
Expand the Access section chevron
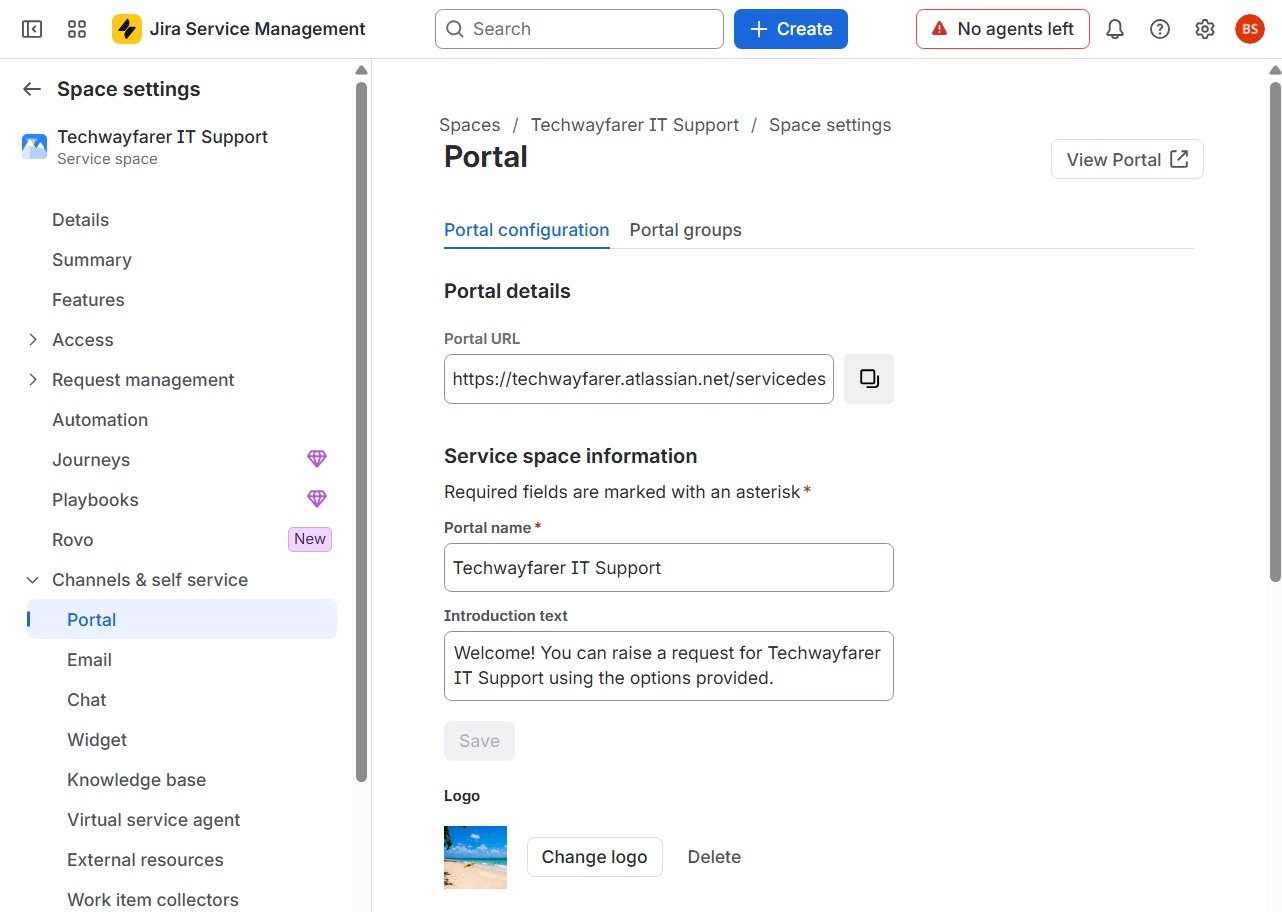[x=33, y=340]
